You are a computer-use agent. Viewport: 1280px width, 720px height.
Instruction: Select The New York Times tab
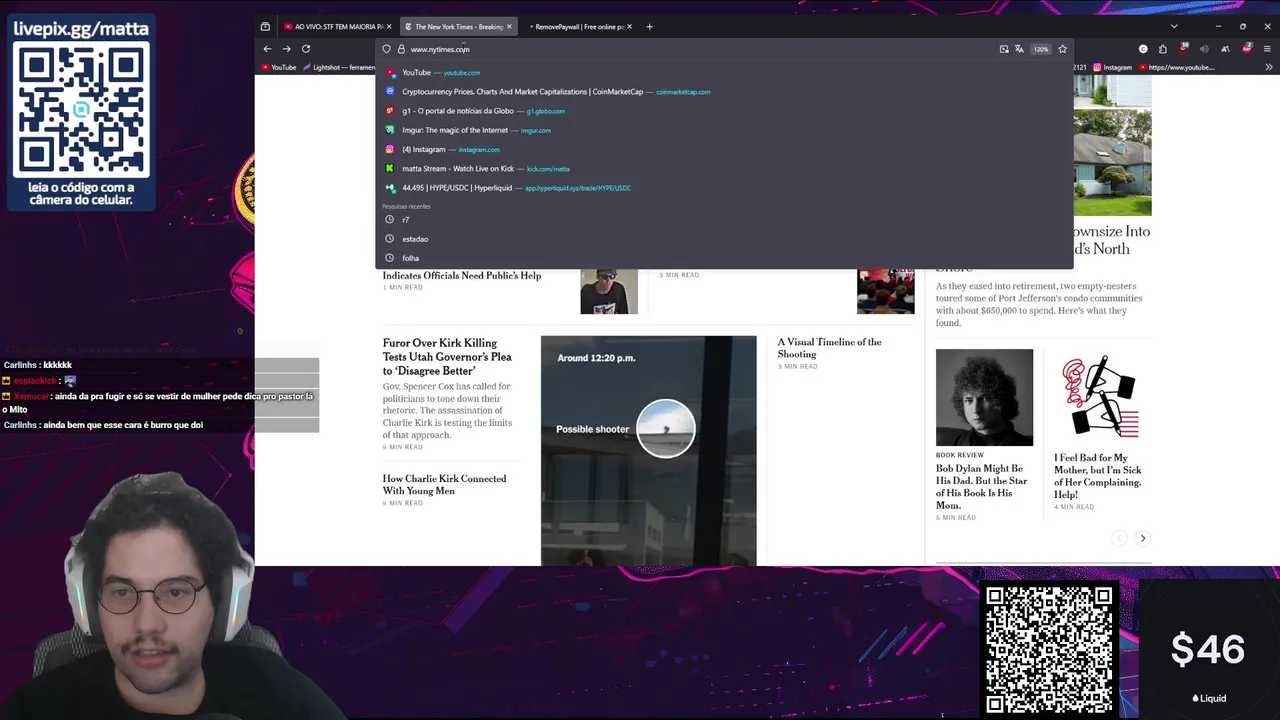click(x=458, y=27)
